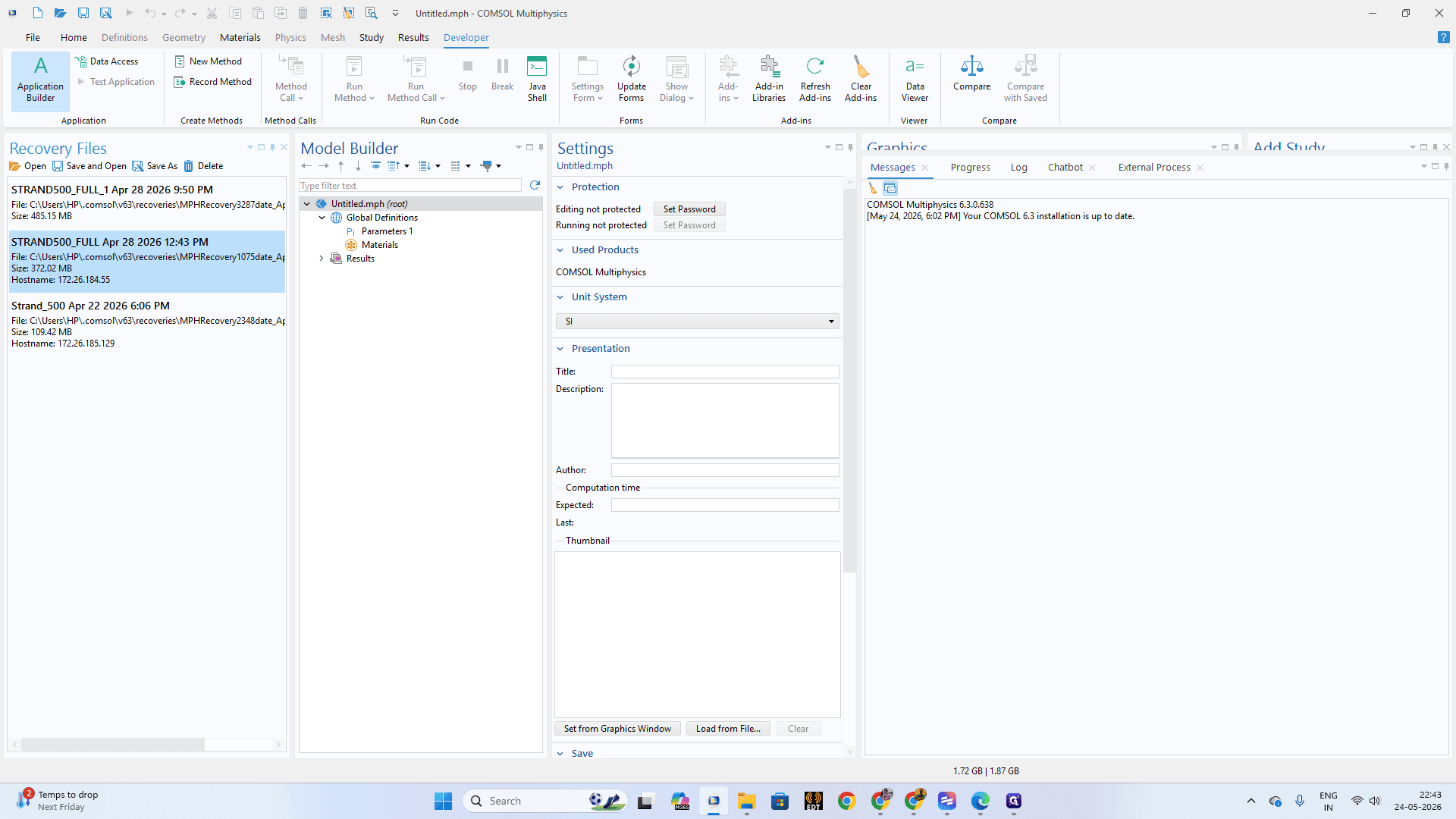The height and width of the screenshot is (819, 1456).
Task: Click the Type filter text field
Action: [410, 186]
